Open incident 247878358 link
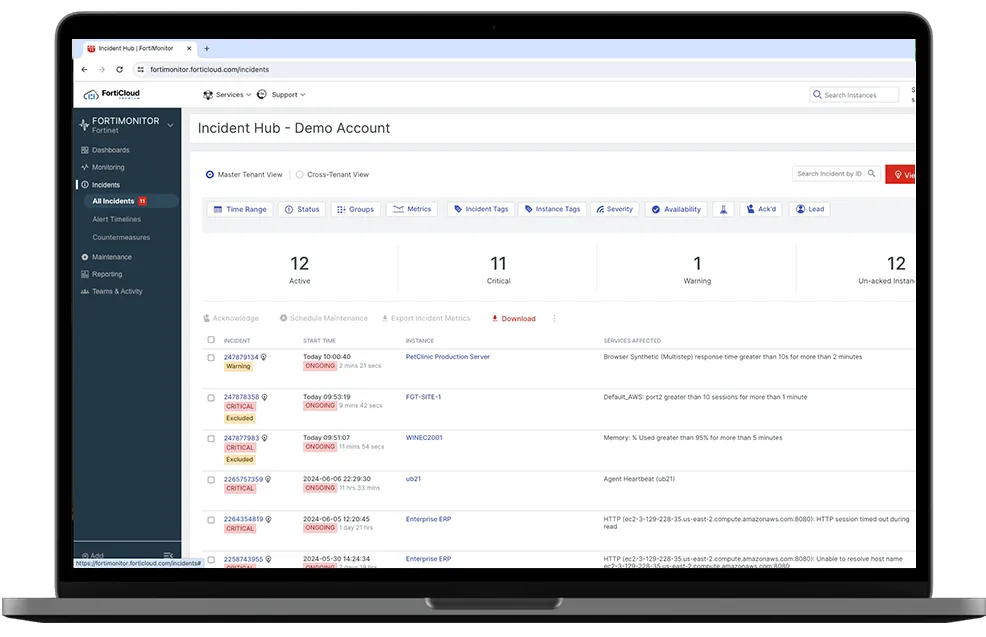The height and width of the screenshot is (637, 986). pos(241,397)
